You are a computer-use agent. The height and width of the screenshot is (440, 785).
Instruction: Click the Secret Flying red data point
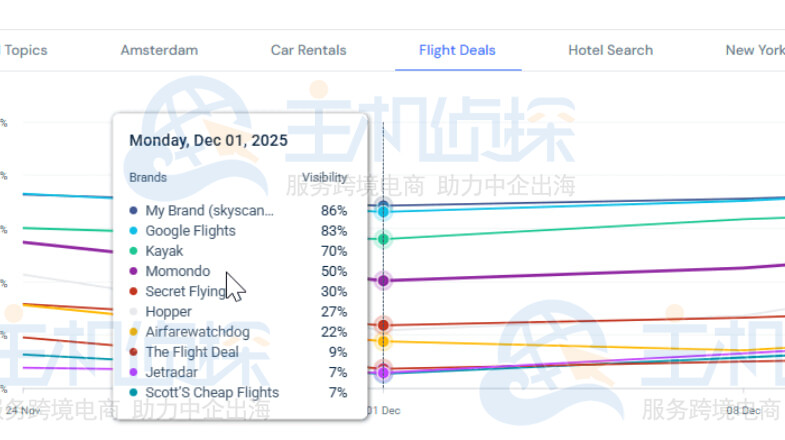(383, 325)
